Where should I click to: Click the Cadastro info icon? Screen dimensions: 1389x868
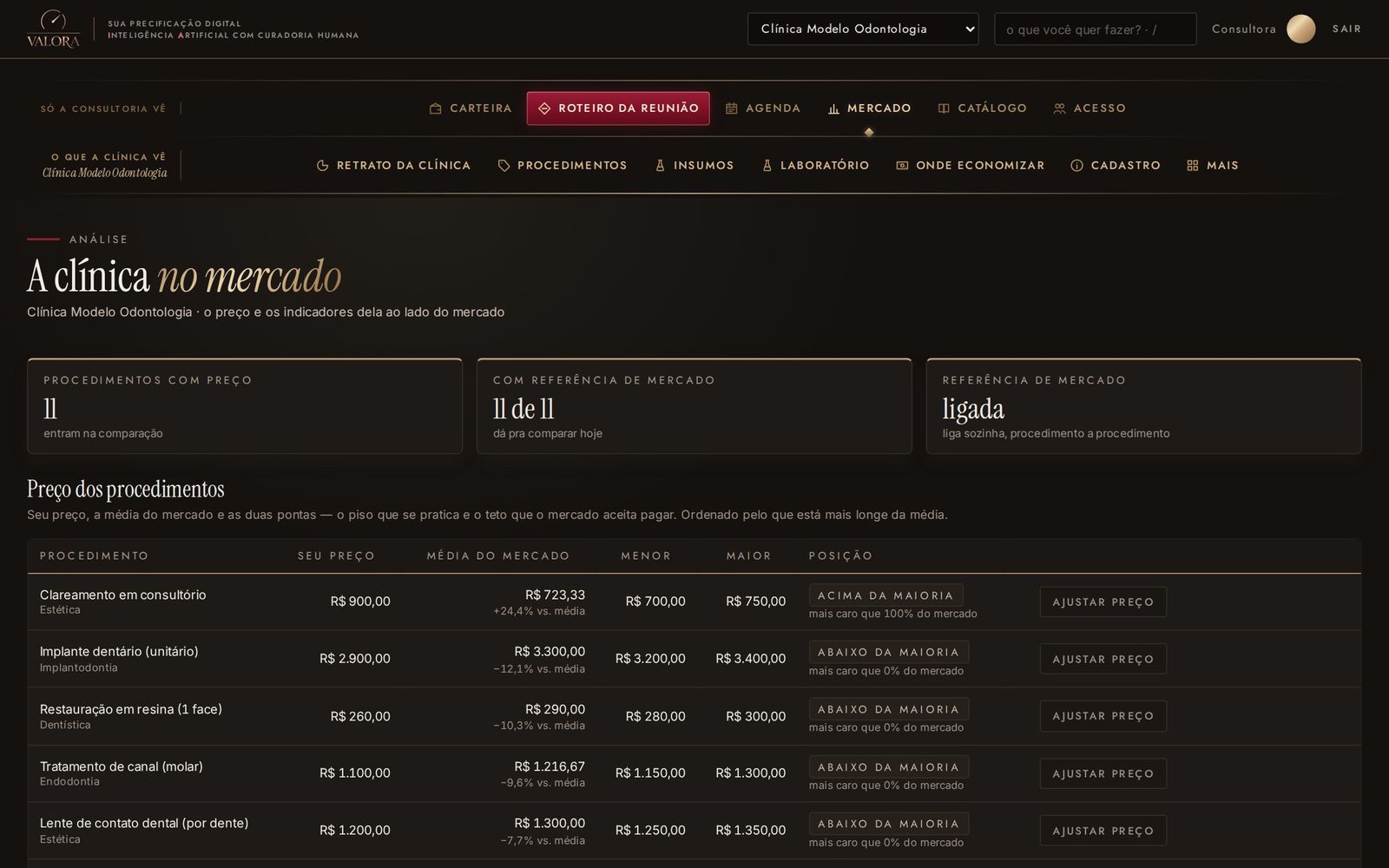tap(1076, 166)
